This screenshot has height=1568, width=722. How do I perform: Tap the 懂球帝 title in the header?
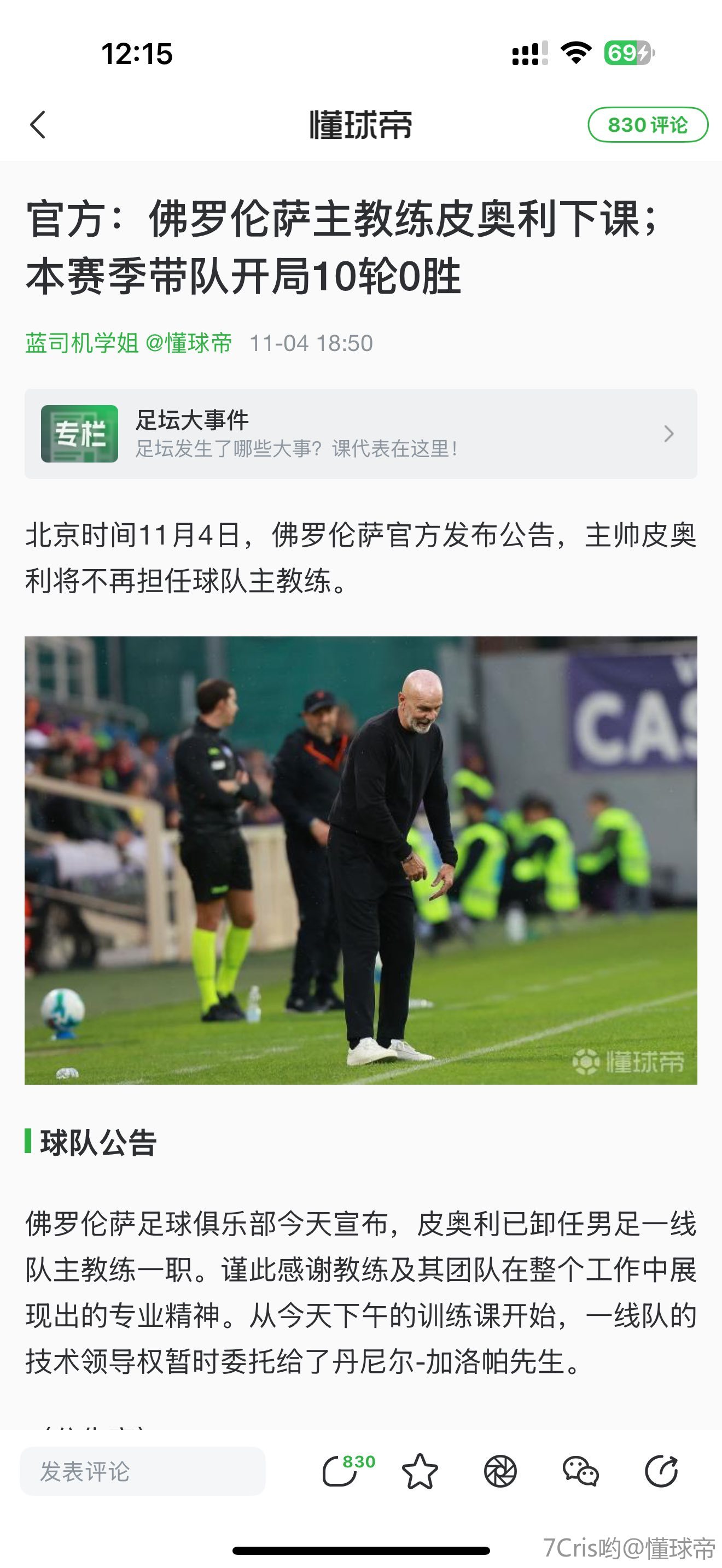coord(360,125)
